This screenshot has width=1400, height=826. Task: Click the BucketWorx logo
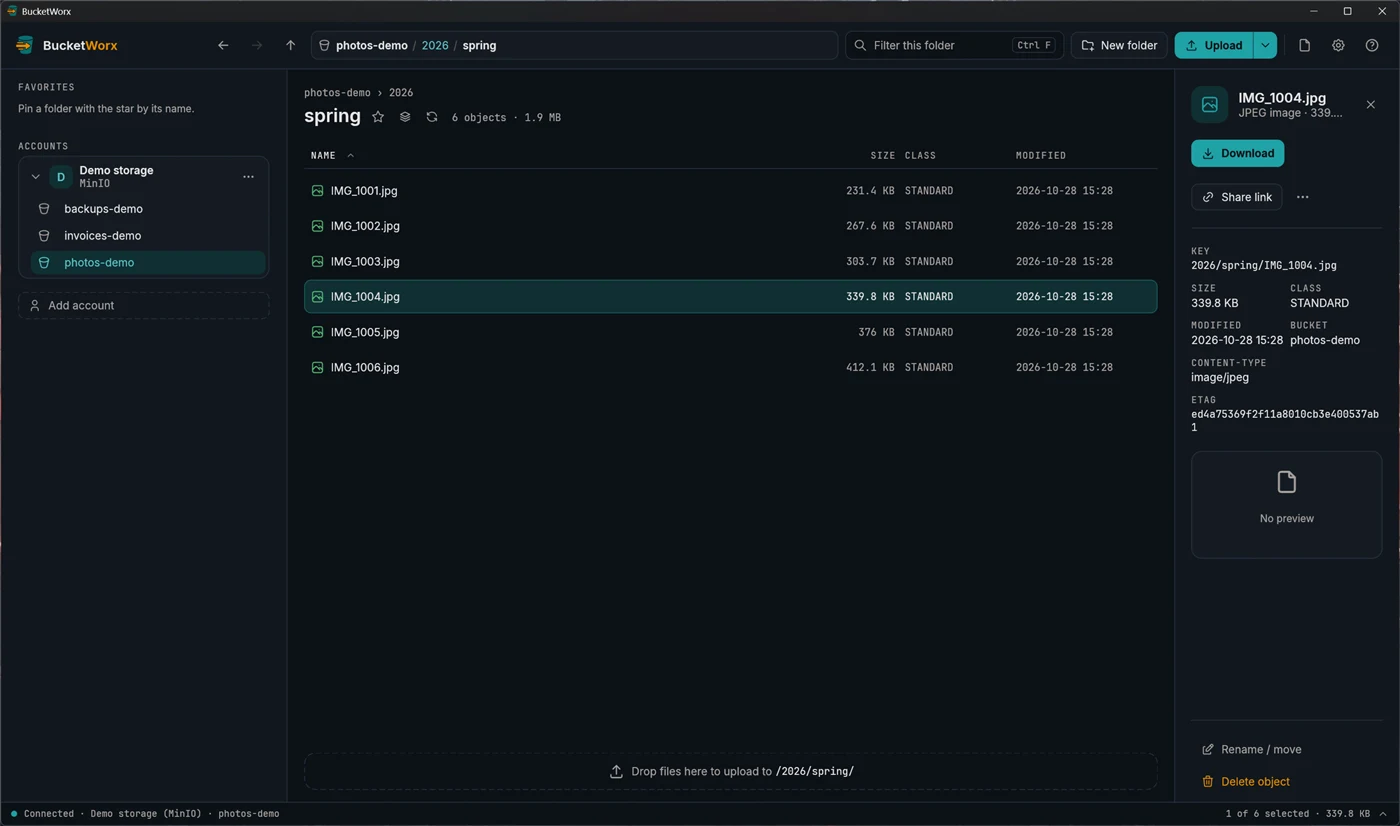coord(67,45)
